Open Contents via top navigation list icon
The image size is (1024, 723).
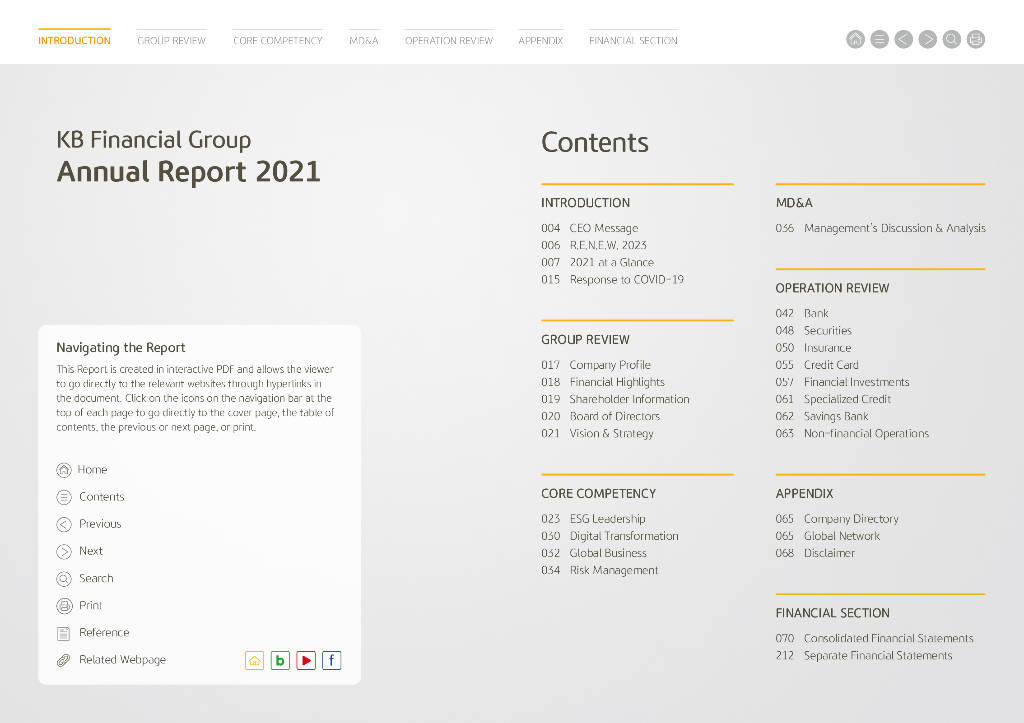(x=880, y=40)
